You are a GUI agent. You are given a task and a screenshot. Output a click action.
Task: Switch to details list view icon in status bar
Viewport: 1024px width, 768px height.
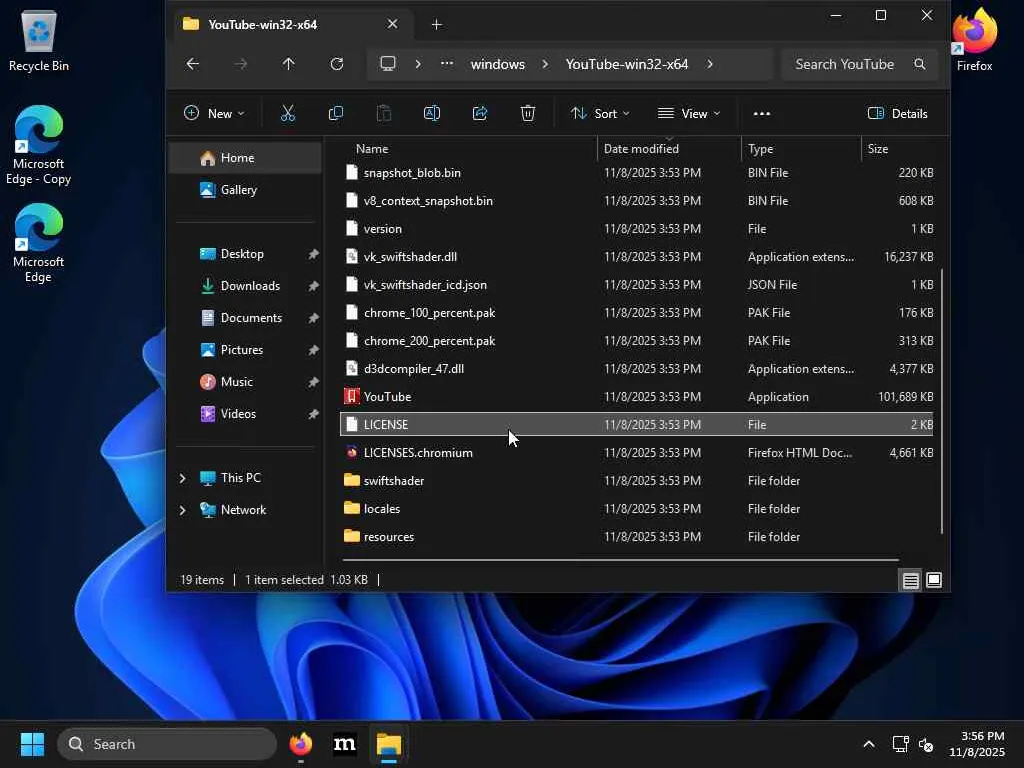click(x=910, y=580)
